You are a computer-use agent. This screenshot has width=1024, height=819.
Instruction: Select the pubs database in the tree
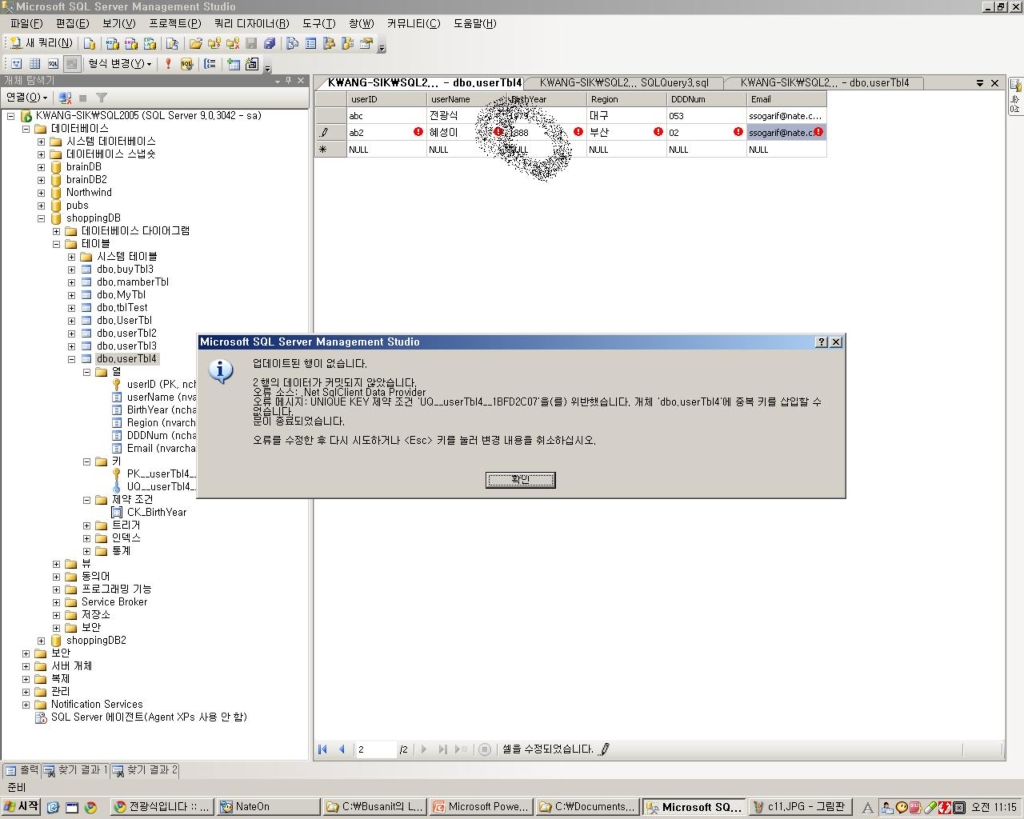tap(77, 206)
